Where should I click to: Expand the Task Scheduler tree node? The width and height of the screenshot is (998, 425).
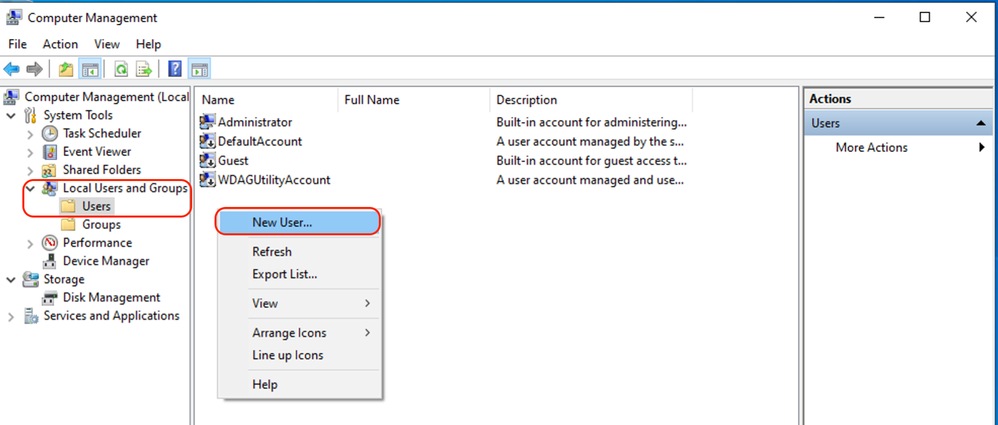[31, 134]
